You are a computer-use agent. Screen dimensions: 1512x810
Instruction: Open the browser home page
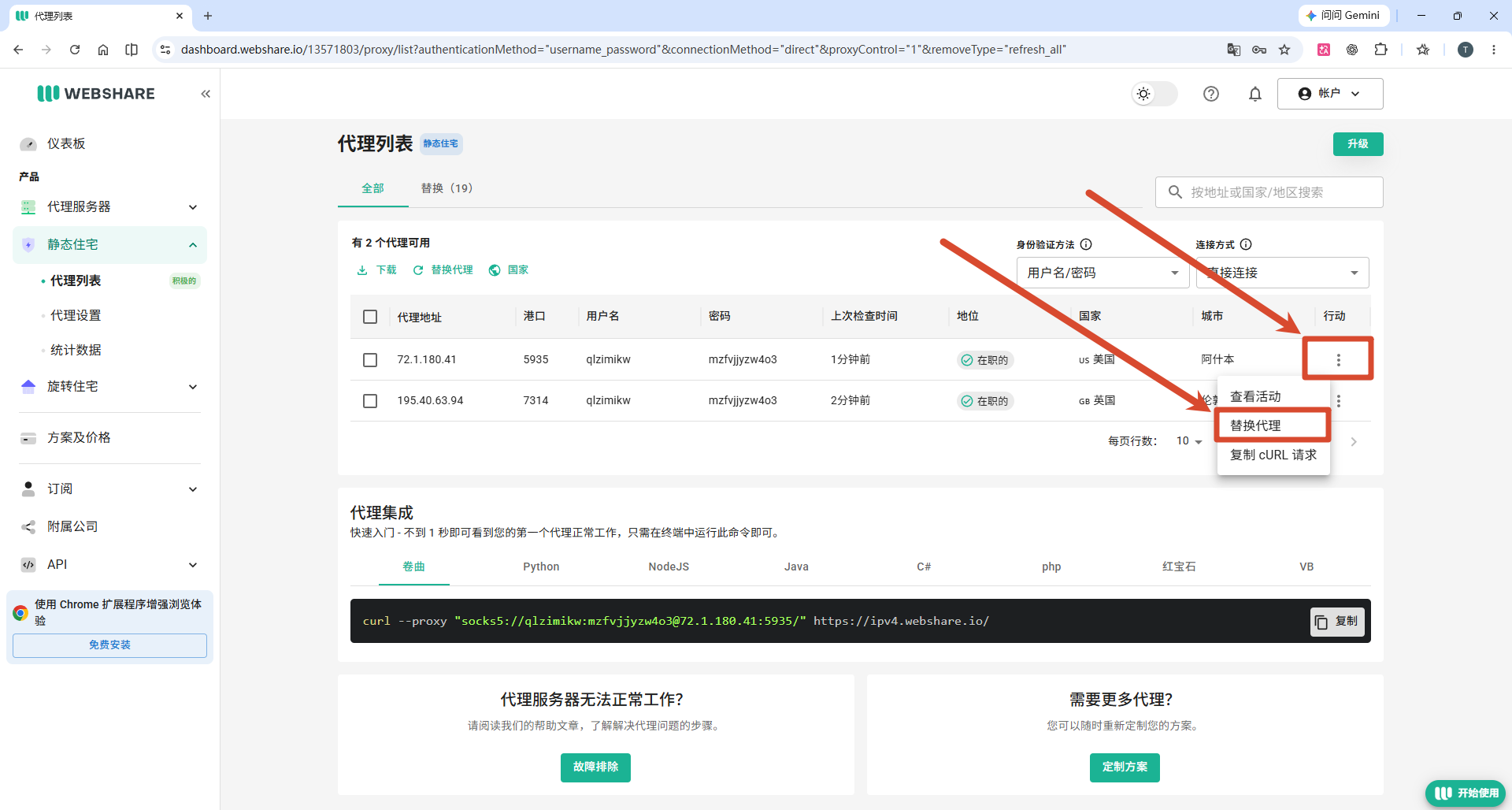[x=103, y=50]
